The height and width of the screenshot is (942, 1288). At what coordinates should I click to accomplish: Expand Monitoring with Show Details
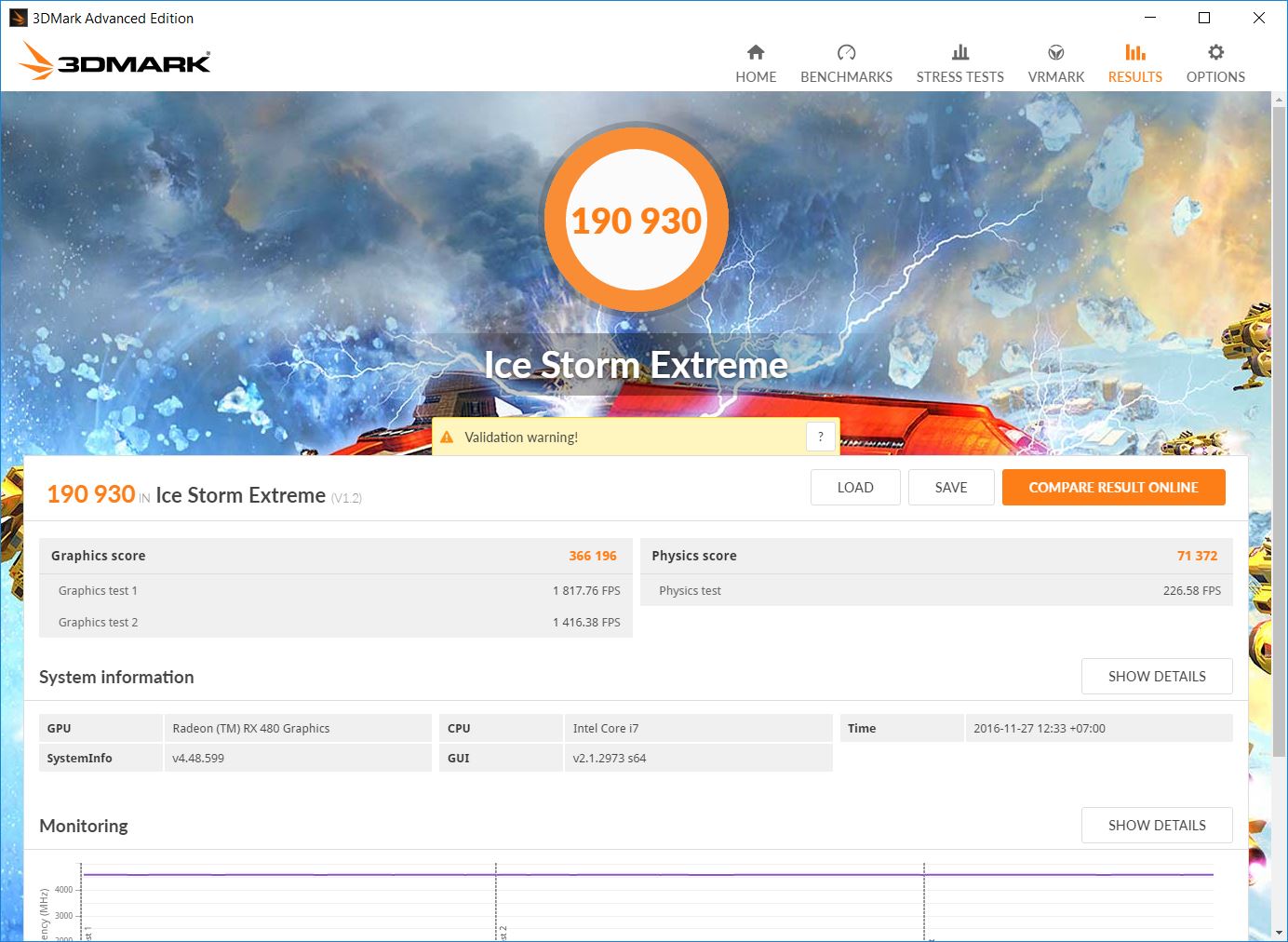(x=1156, y=826)
